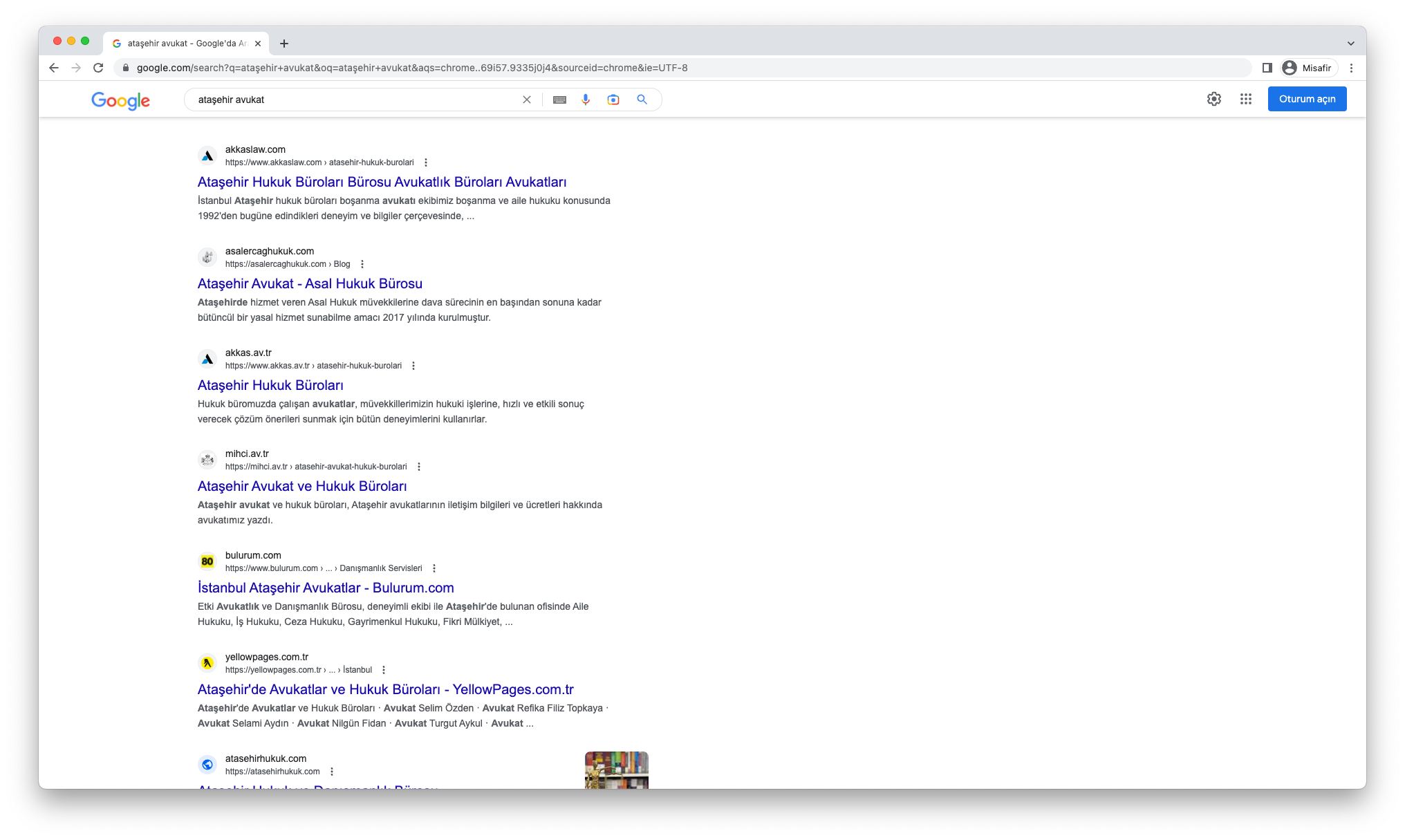Open options for the akkas.av.tr result

point(413,366)
